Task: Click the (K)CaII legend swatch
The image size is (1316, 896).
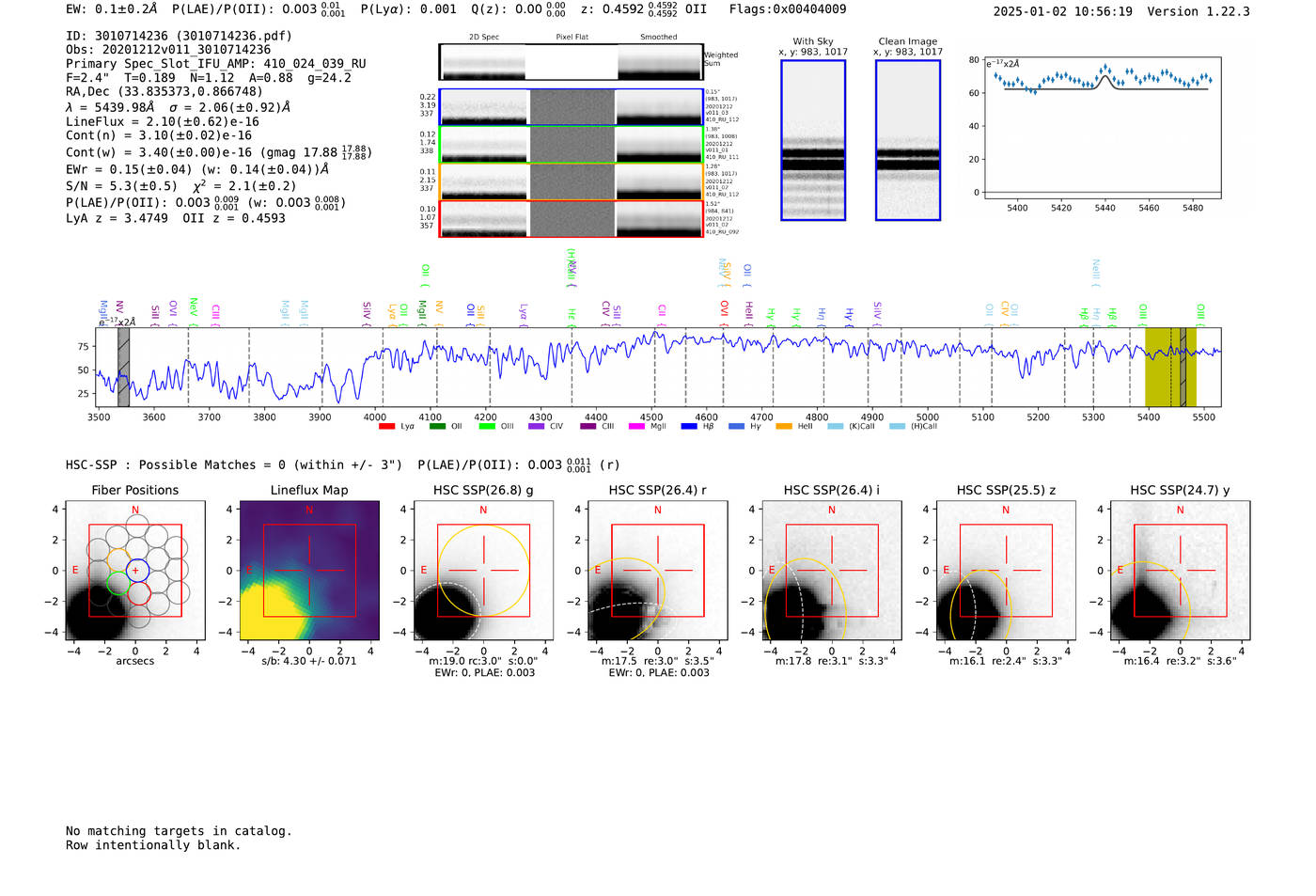Action: 836,427
